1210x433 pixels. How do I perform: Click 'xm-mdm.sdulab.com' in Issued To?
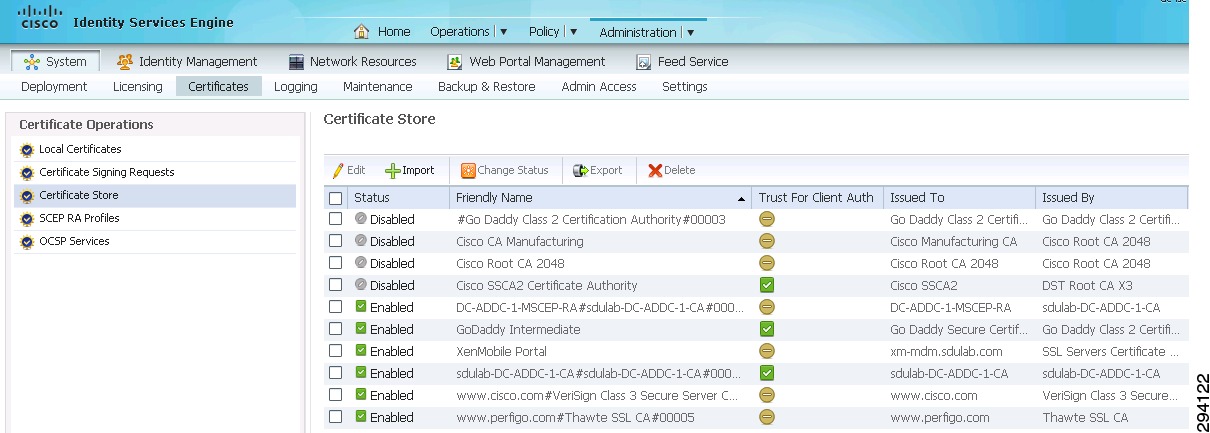click(946, 352)
